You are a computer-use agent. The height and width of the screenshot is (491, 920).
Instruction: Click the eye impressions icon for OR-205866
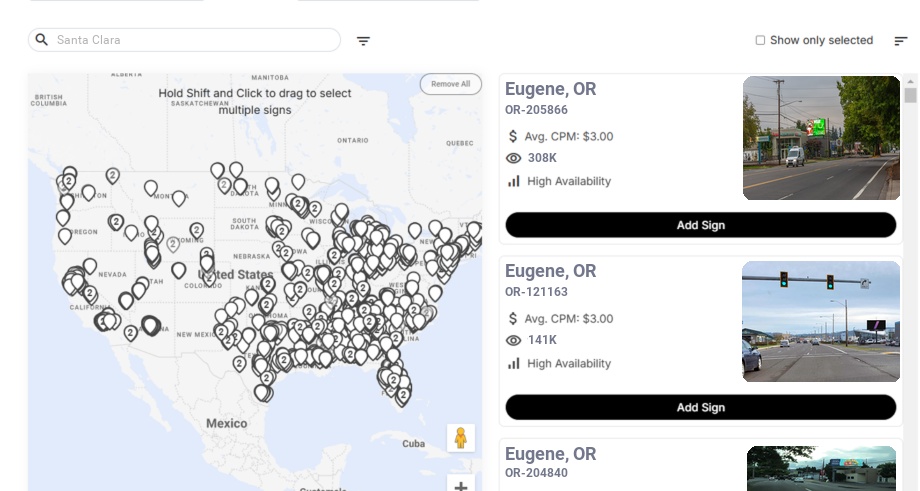tap(514, 158)
